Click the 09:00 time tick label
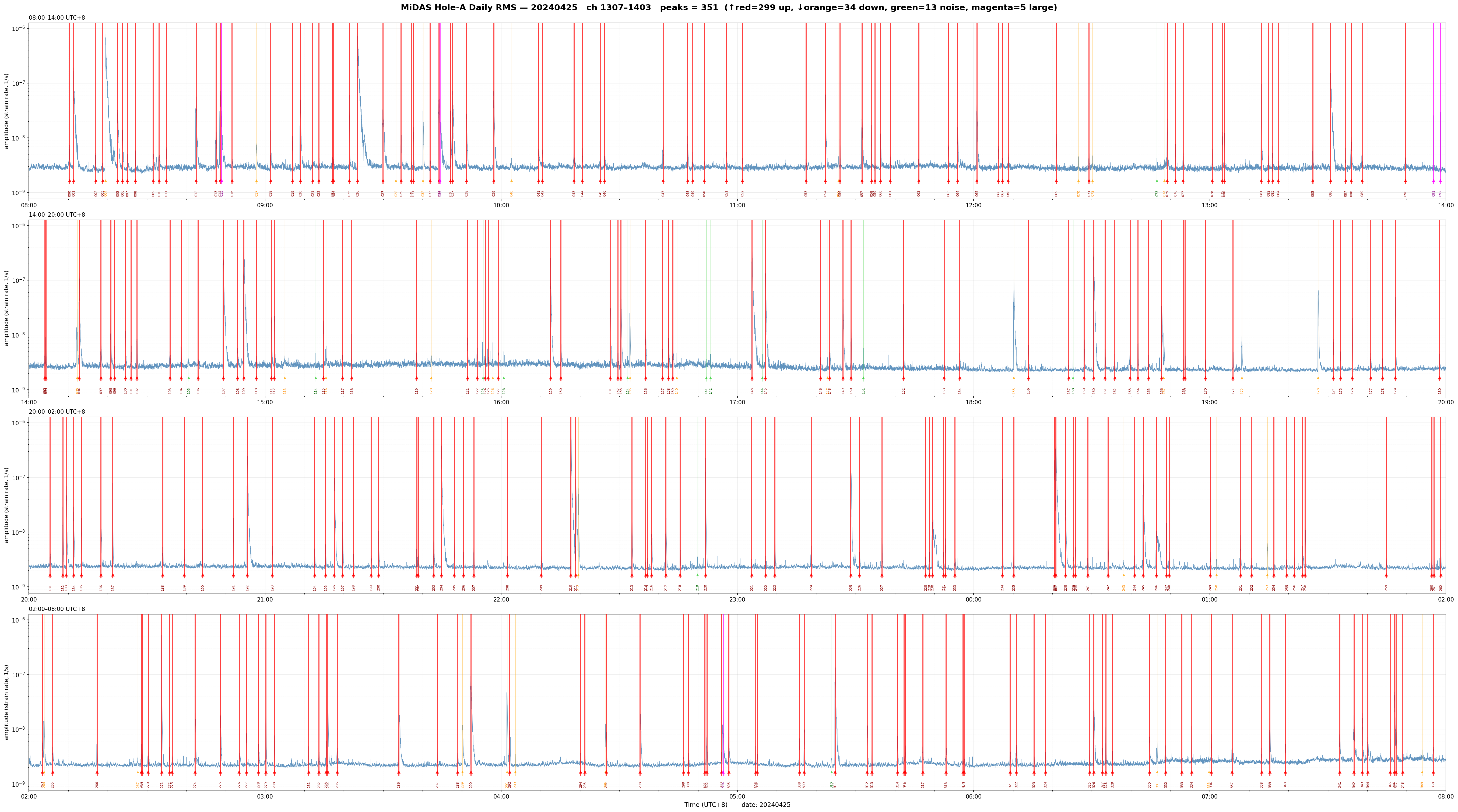Screen dimensions: 1458x812 pyautogui.click(x=265, y=205)
